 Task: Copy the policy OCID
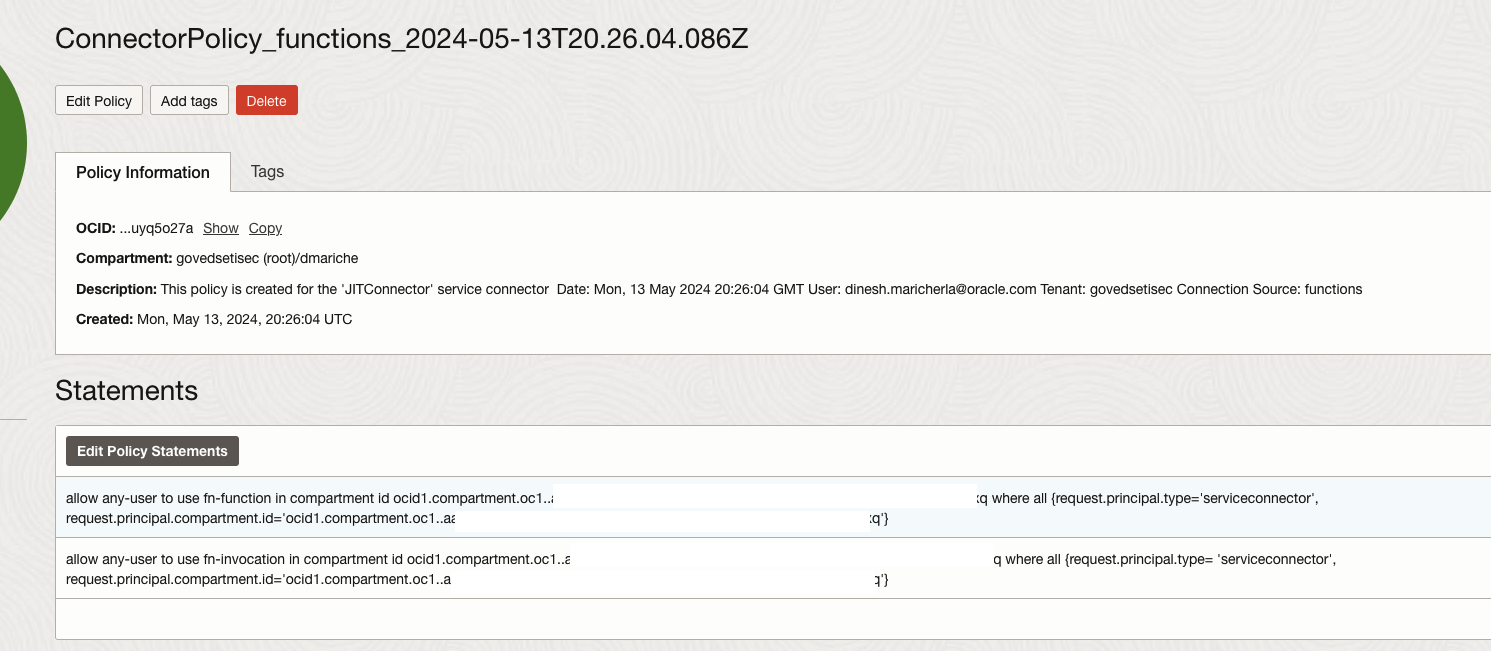(265, 228)
